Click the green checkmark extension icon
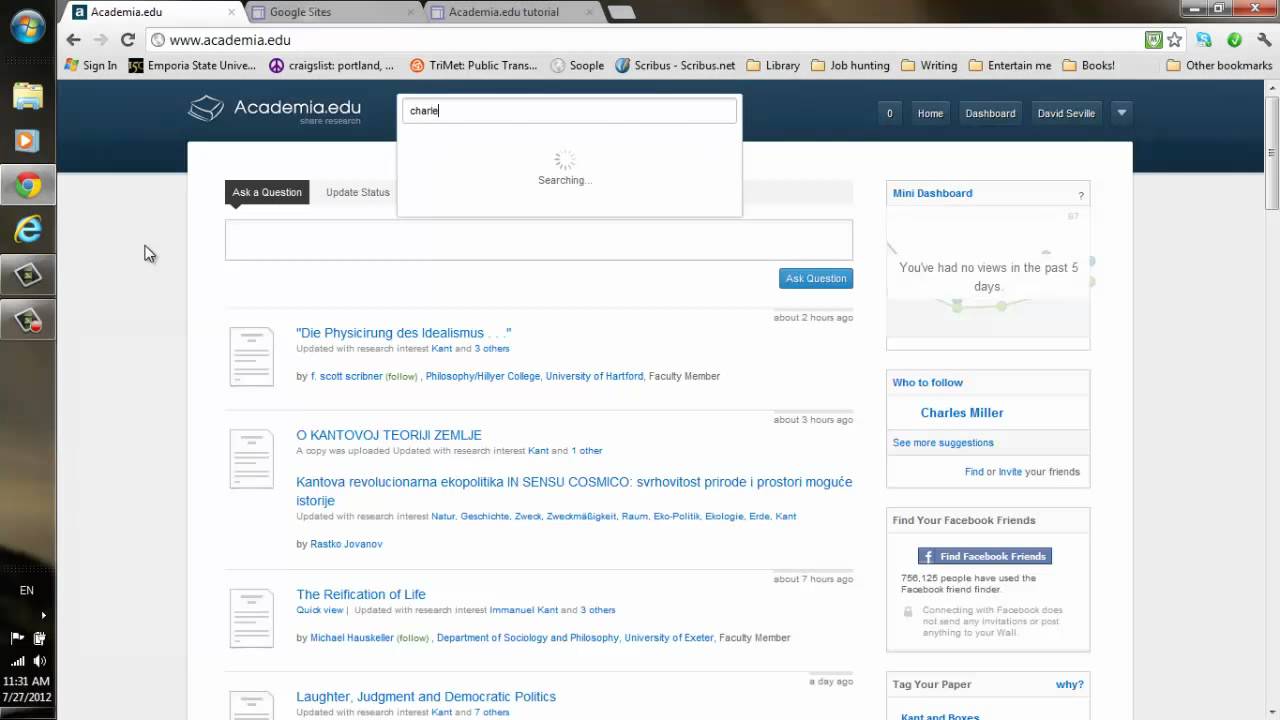The image size is (1280, 720). point(1234,40)
